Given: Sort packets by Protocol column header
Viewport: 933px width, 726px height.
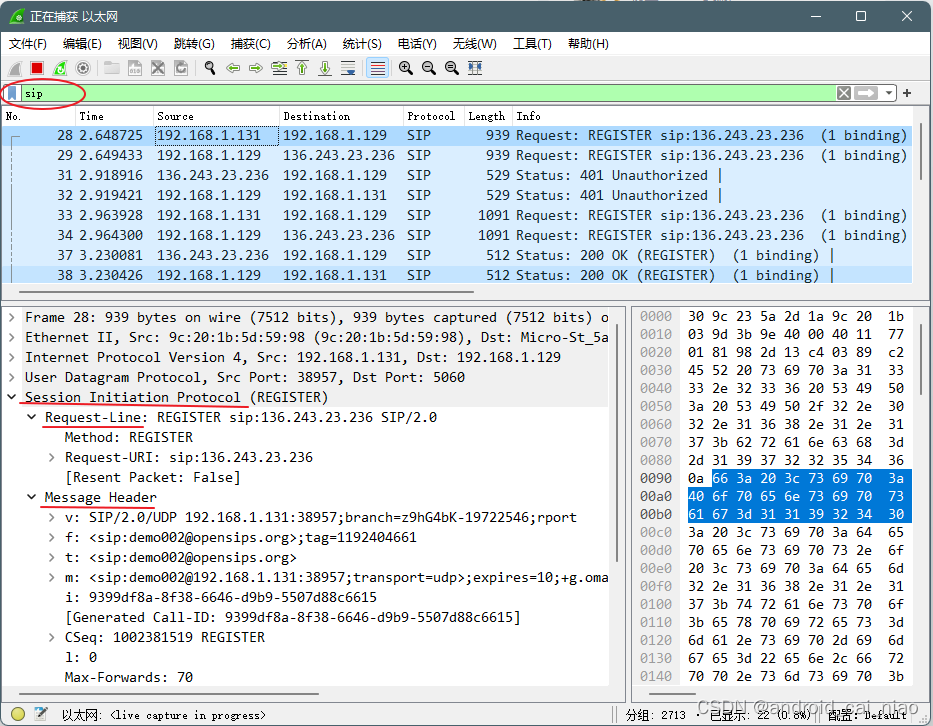Looking at the screenshot, I should 434,116.
